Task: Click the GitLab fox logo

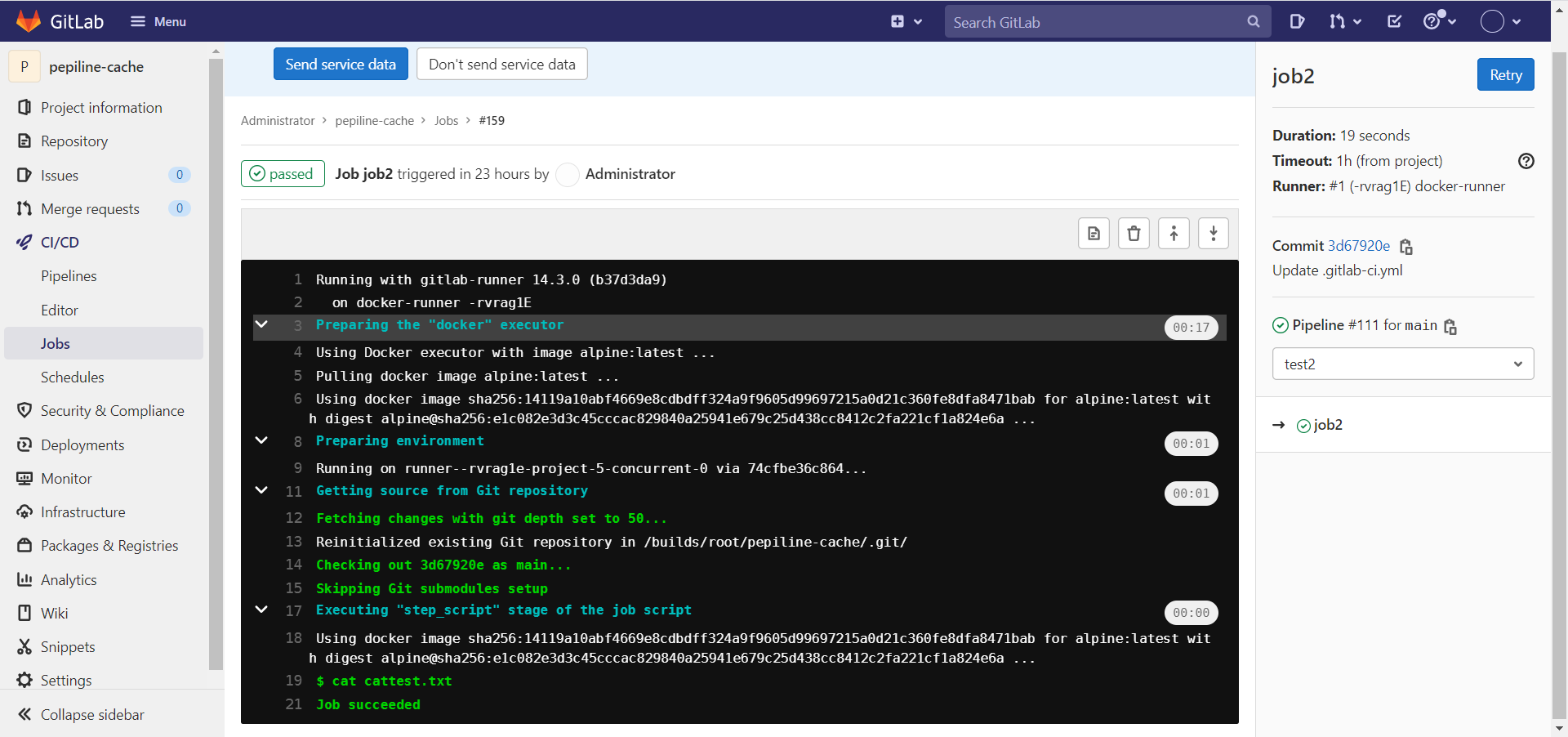Action: (x=29, y=21)
